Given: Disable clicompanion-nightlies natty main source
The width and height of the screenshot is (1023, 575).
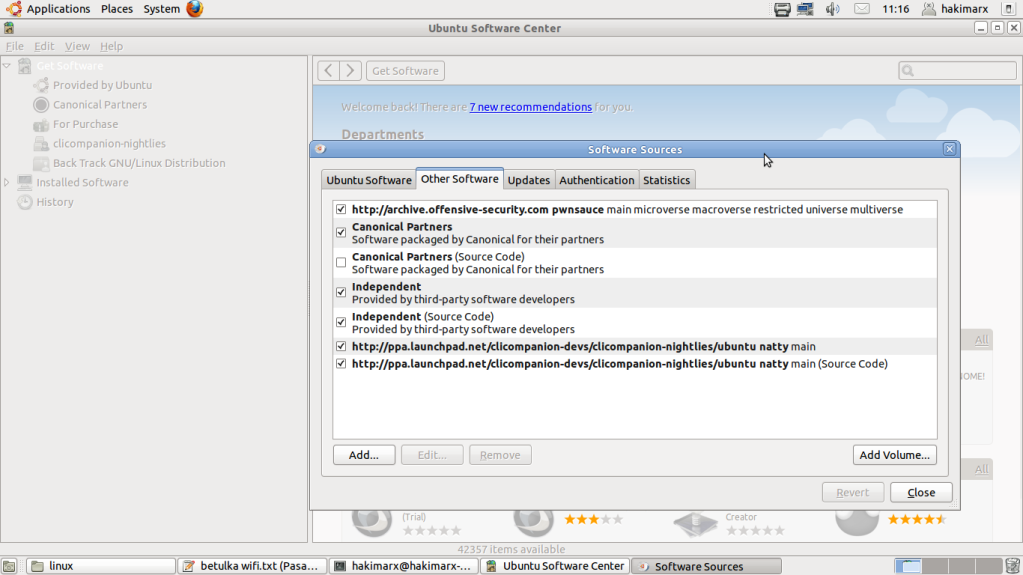Looking at the screenshot, I should coord(341,347).
